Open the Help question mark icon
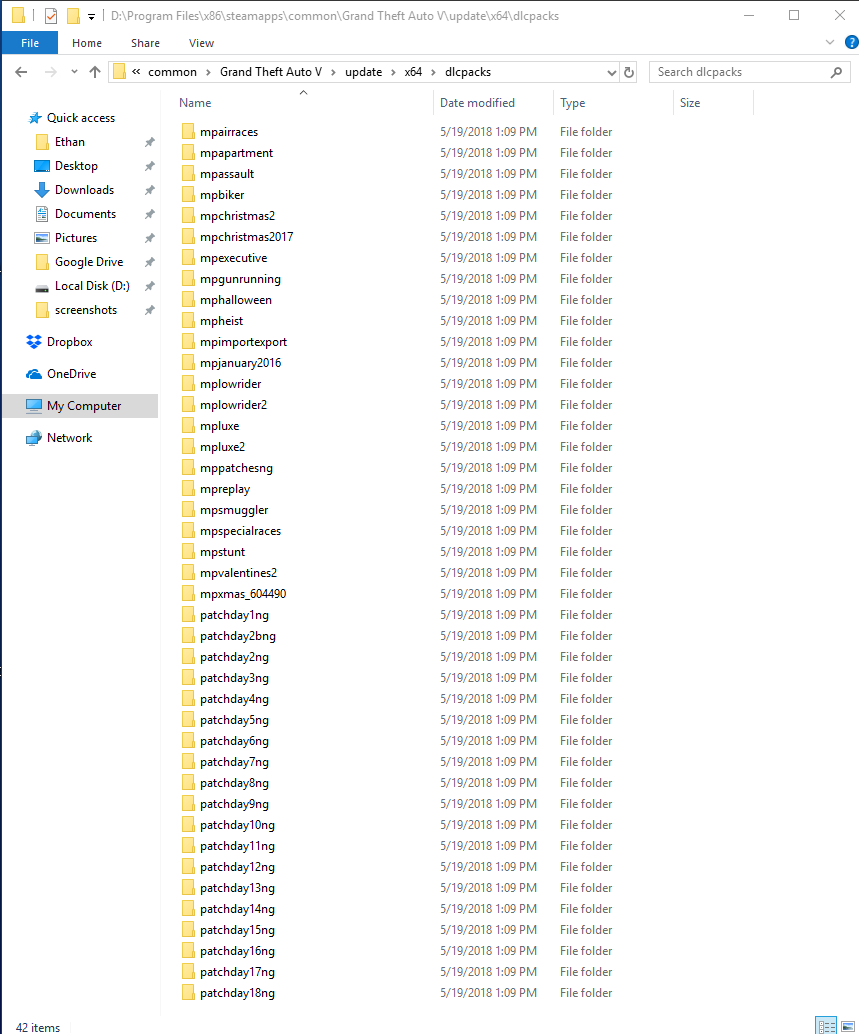The height and width of the screenshot is (1034, 859). (851, 42)
